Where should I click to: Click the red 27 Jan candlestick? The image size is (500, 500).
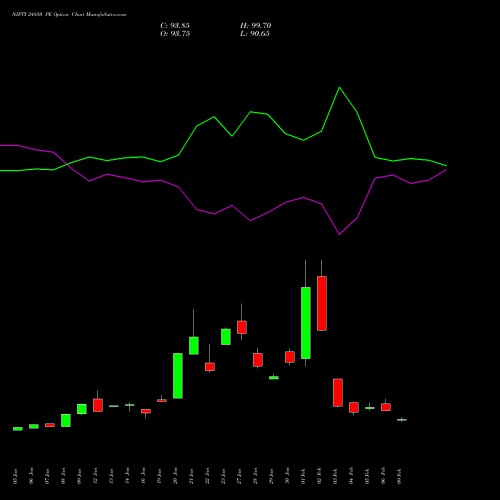(242, 327)
